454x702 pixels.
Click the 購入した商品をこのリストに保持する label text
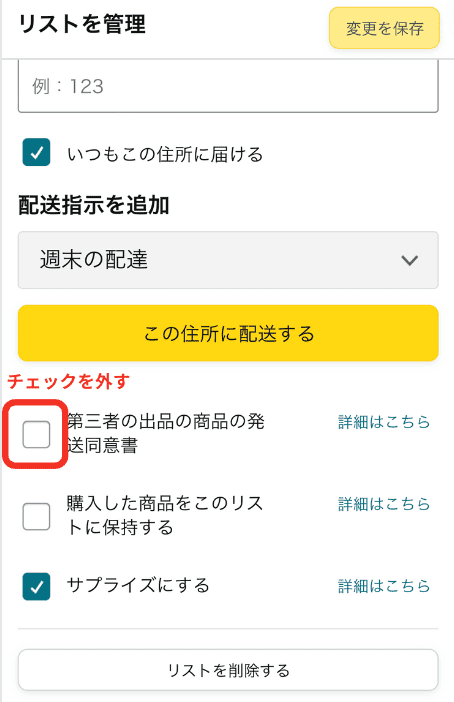(165, 515)
